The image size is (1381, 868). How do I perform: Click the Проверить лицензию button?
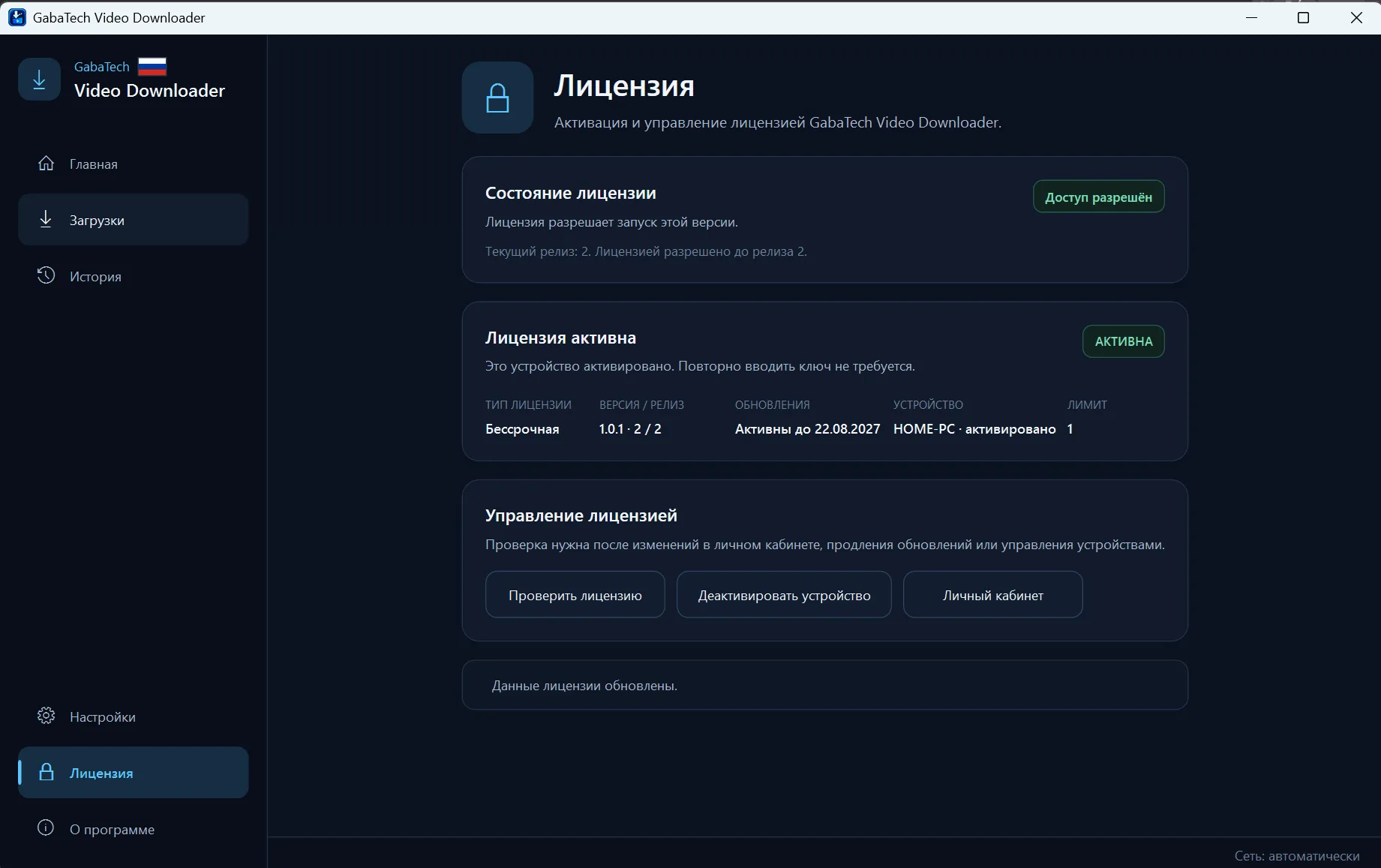[575, 595]
